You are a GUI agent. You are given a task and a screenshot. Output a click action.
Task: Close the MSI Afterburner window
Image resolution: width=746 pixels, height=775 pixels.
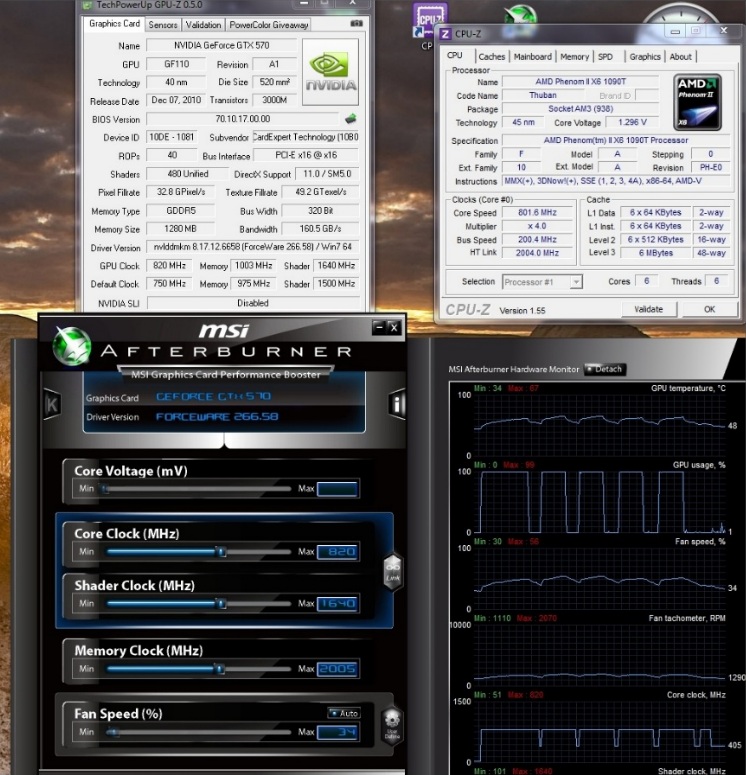(394, 327)
